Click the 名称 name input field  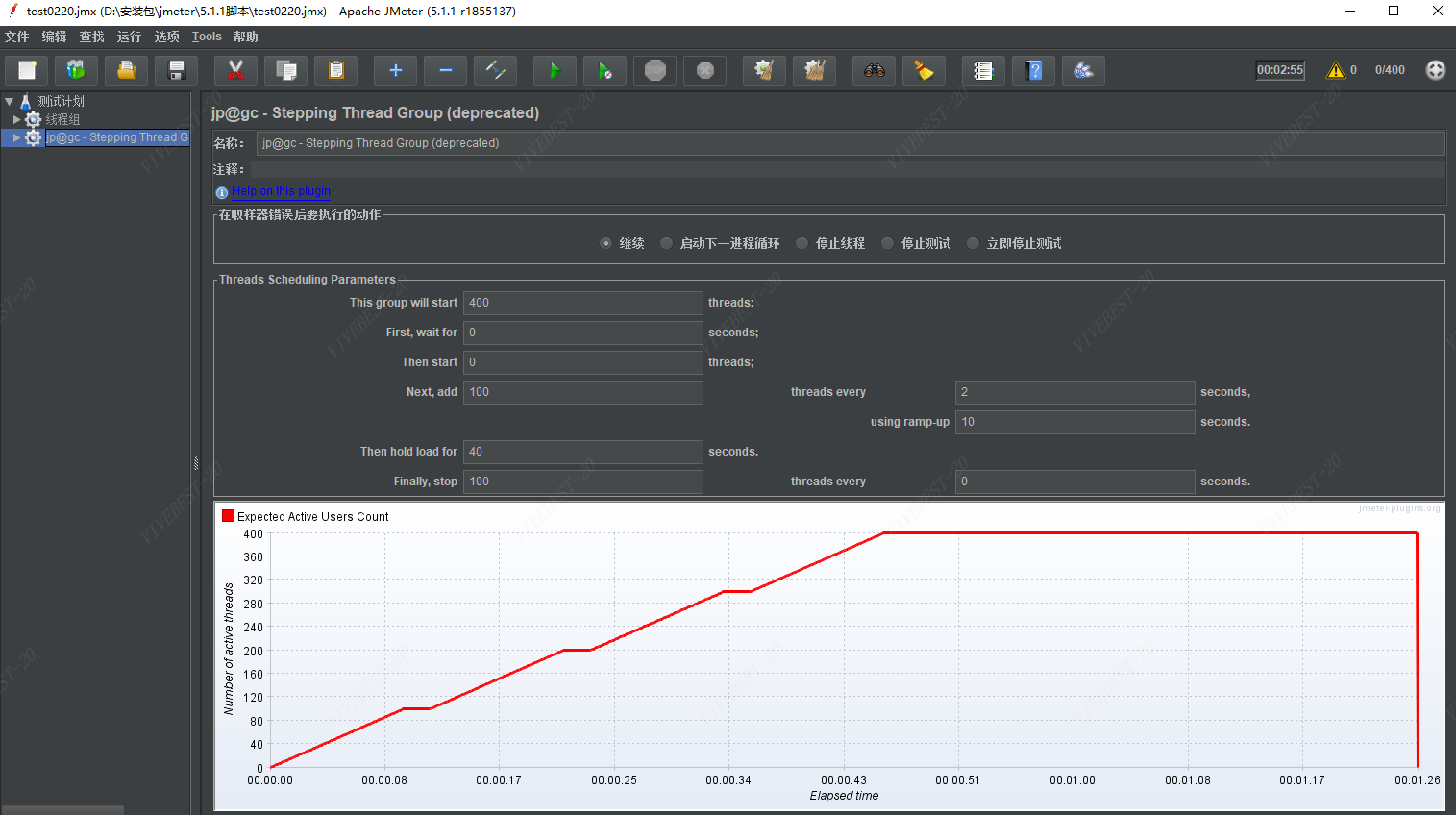coord(851,143)
